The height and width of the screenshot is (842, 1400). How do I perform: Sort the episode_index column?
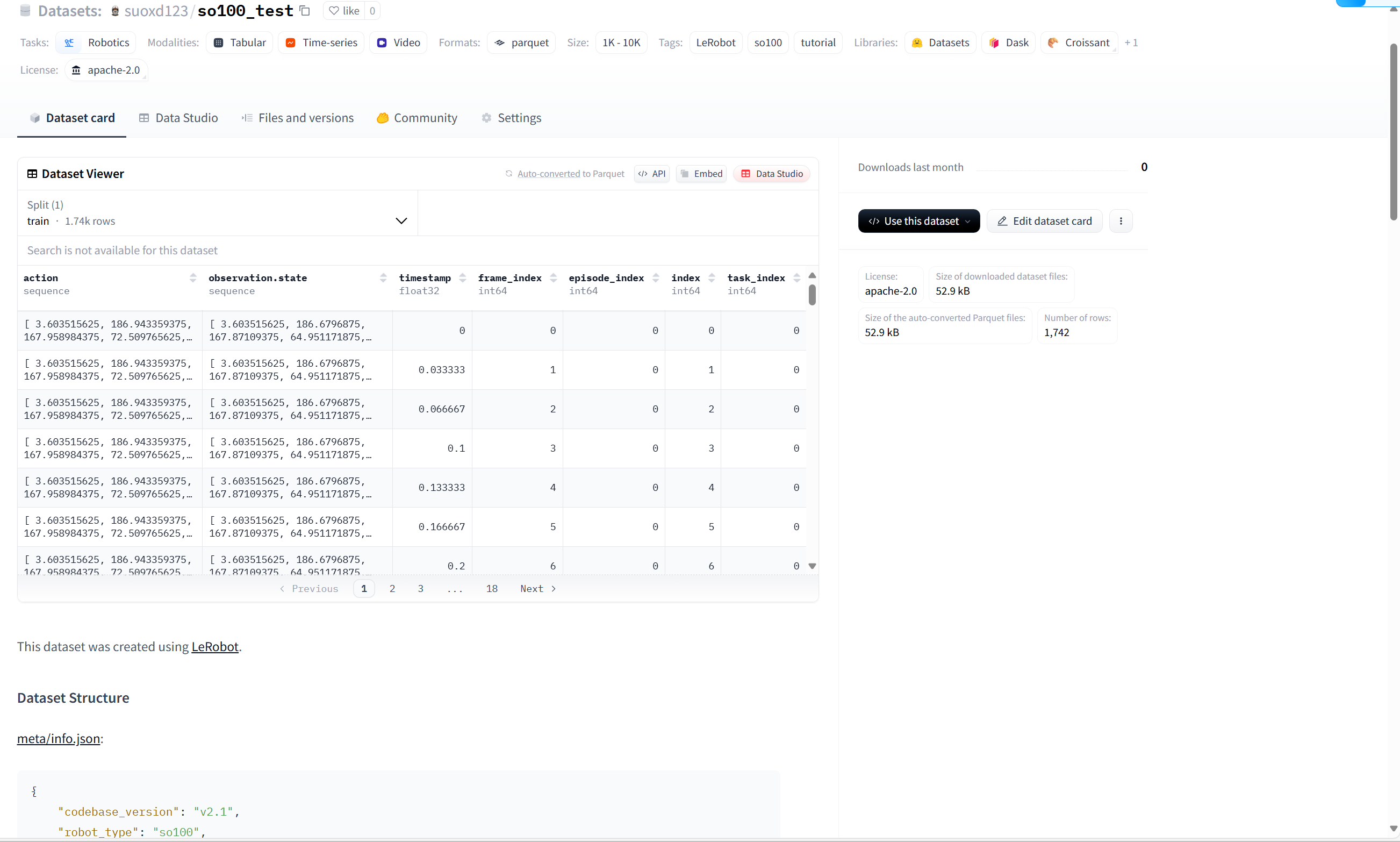pos(656,277)
